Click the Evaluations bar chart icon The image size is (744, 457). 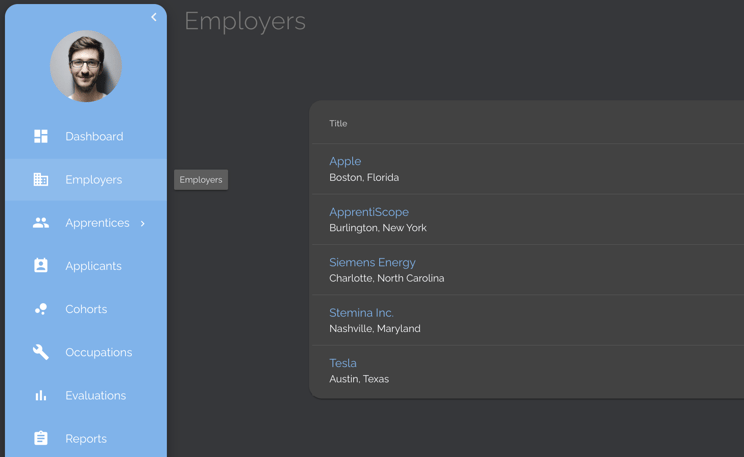pyautogui.click(x=41, y=395)
